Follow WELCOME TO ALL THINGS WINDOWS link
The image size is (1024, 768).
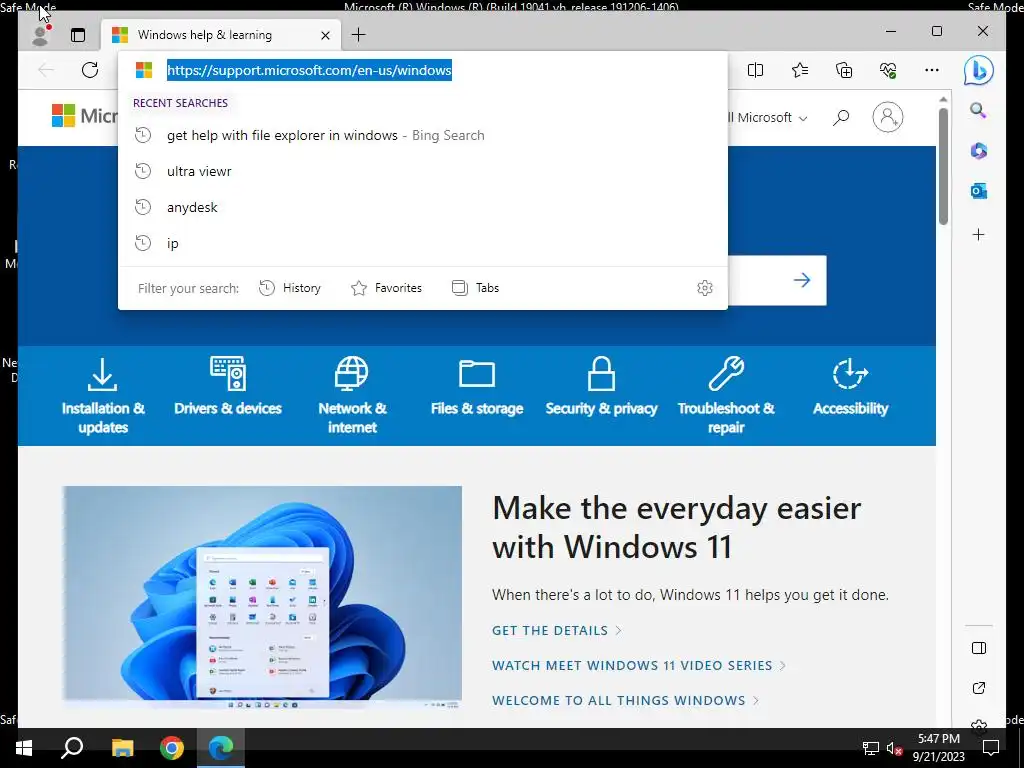[x=625, y=701]
